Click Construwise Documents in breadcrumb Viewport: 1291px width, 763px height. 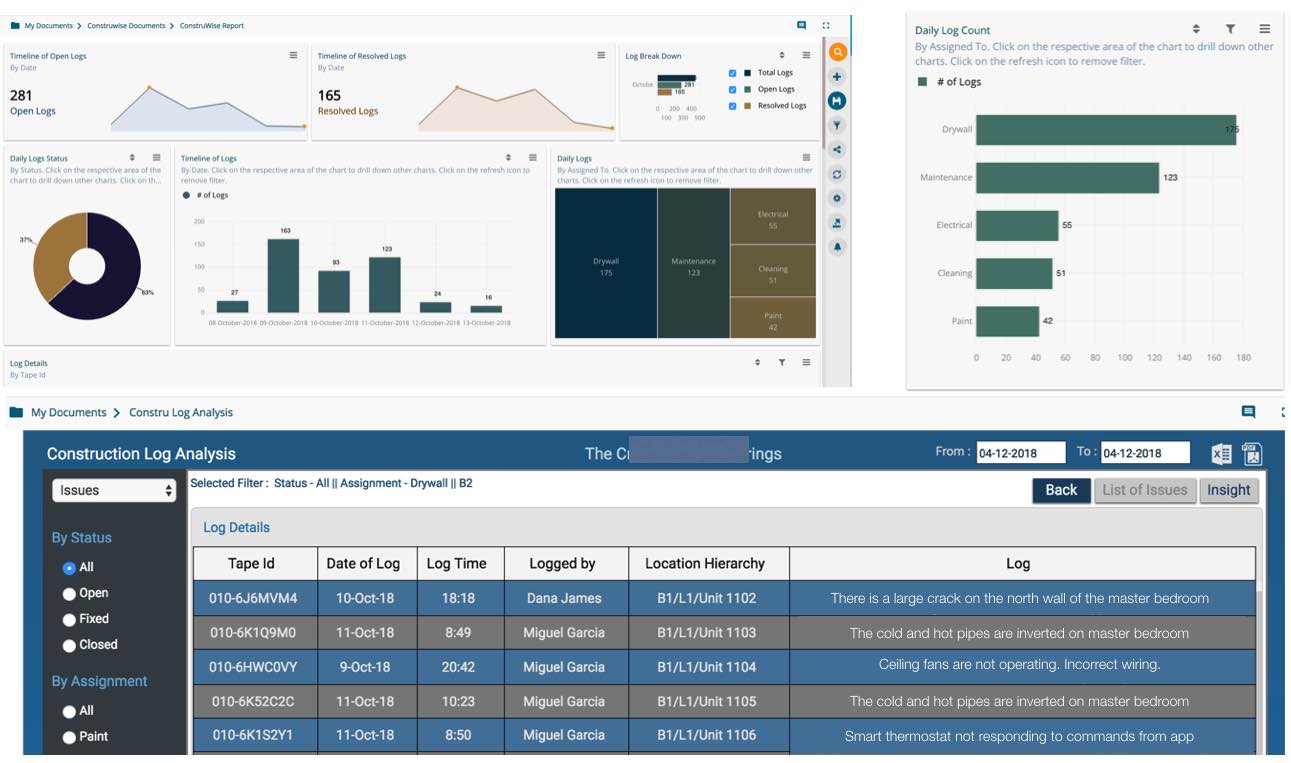(x=126, y=26)
